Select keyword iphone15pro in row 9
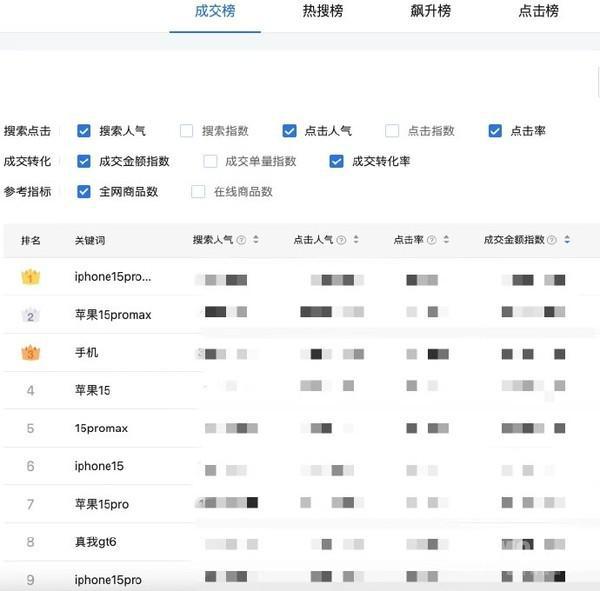This screenshot has width=600, height=591. click(108, 580)
